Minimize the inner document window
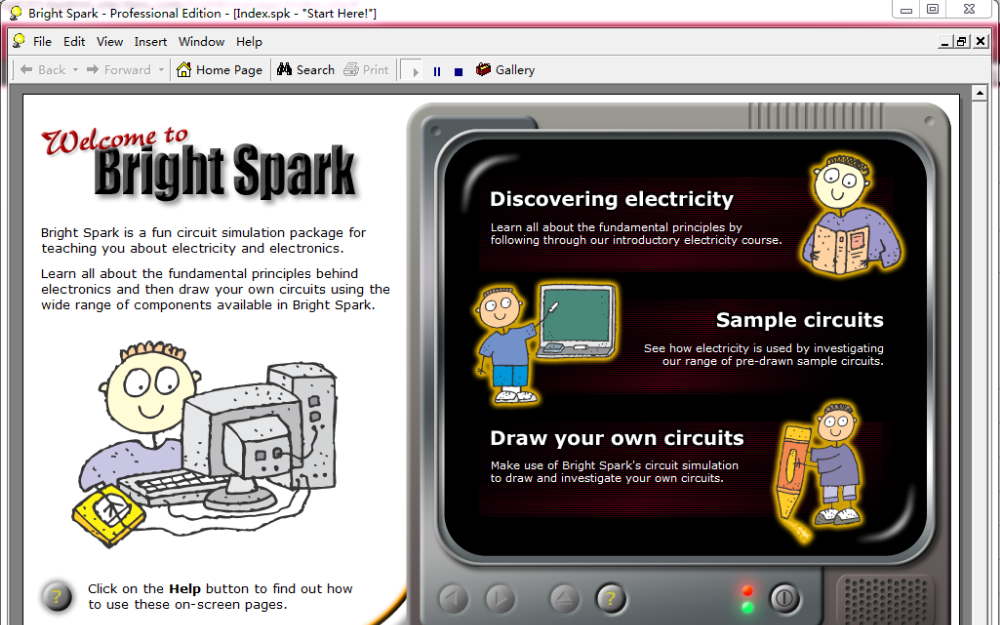The width and height of the screenshot is (1000, 625). [x=946, y=41]
